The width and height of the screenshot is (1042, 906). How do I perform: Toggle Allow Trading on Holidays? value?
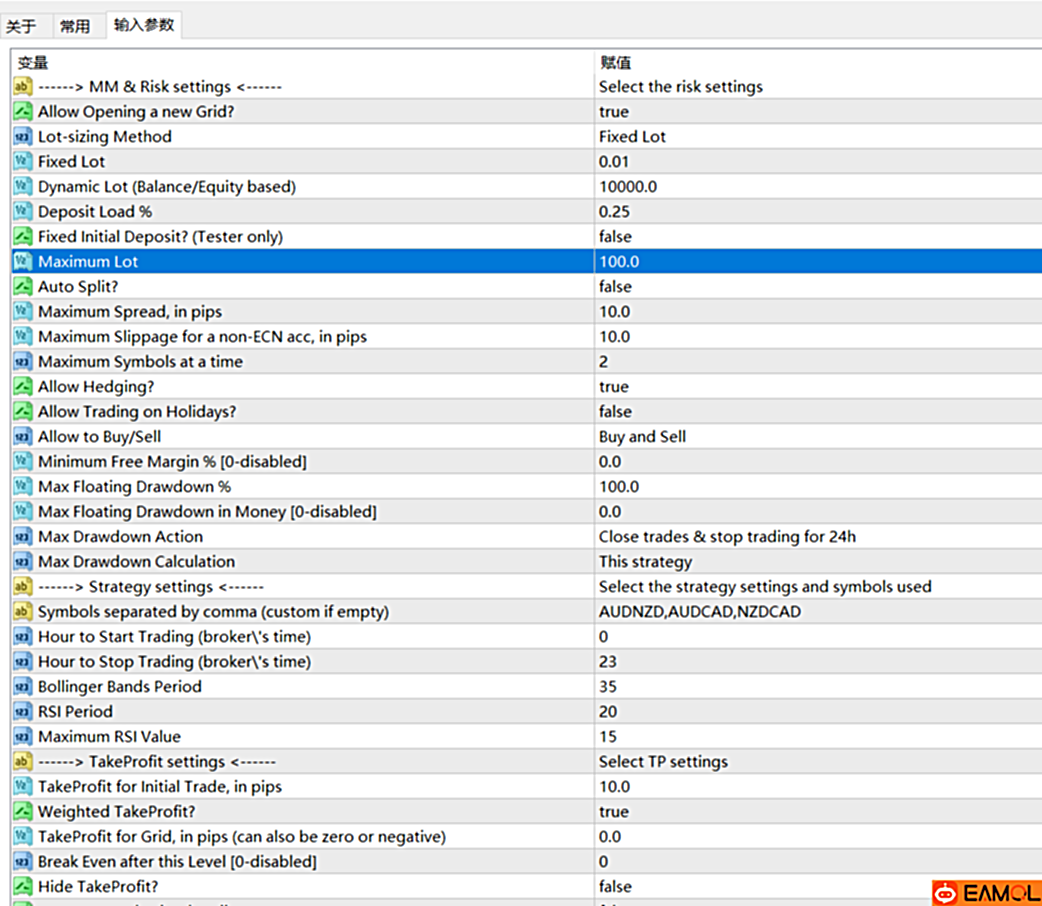pos(615,412)
